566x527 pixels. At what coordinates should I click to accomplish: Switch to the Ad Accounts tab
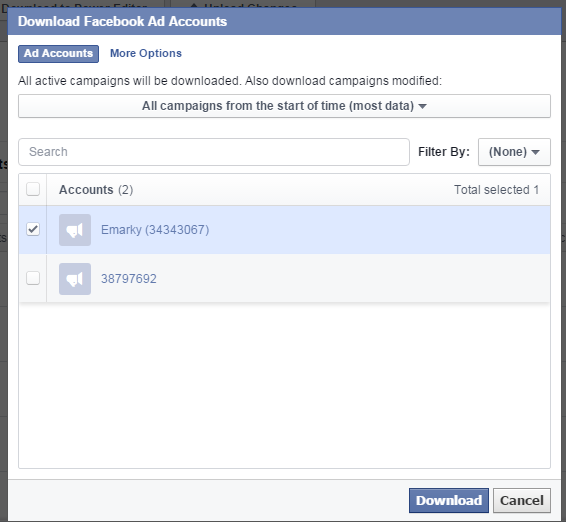pos(58,54)
